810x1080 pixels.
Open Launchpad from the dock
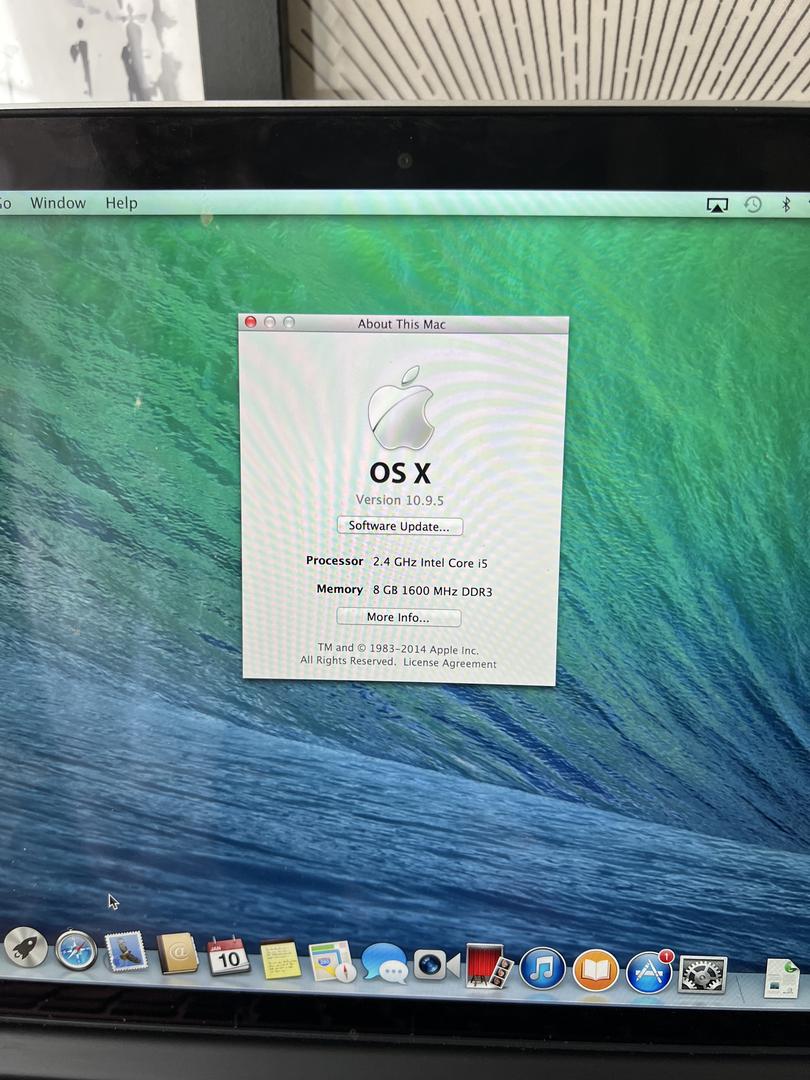click(x=26, y=946)
